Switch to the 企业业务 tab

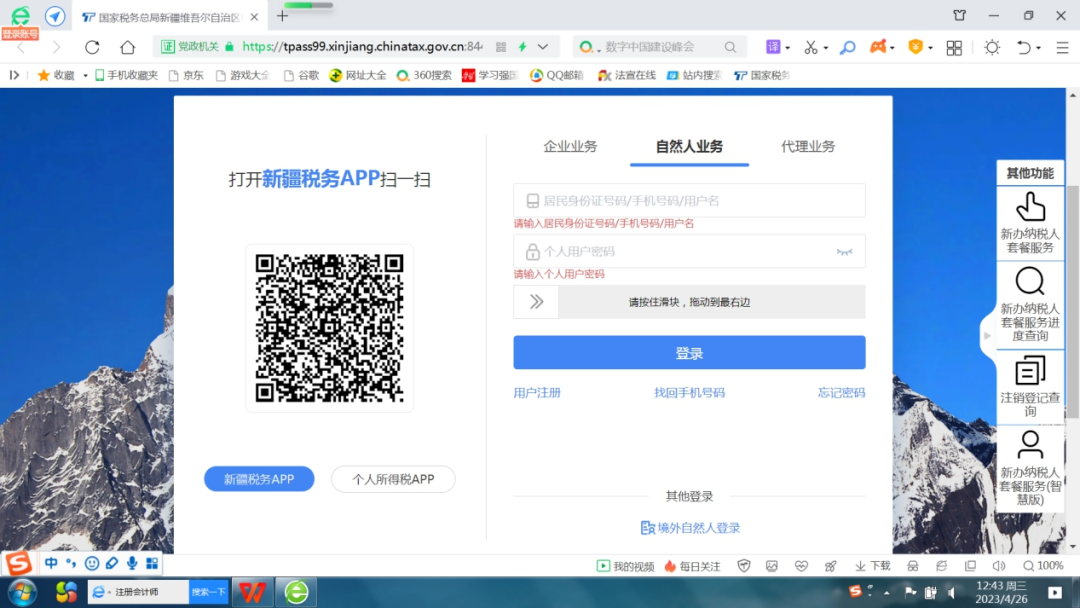(x=570, y=147)
